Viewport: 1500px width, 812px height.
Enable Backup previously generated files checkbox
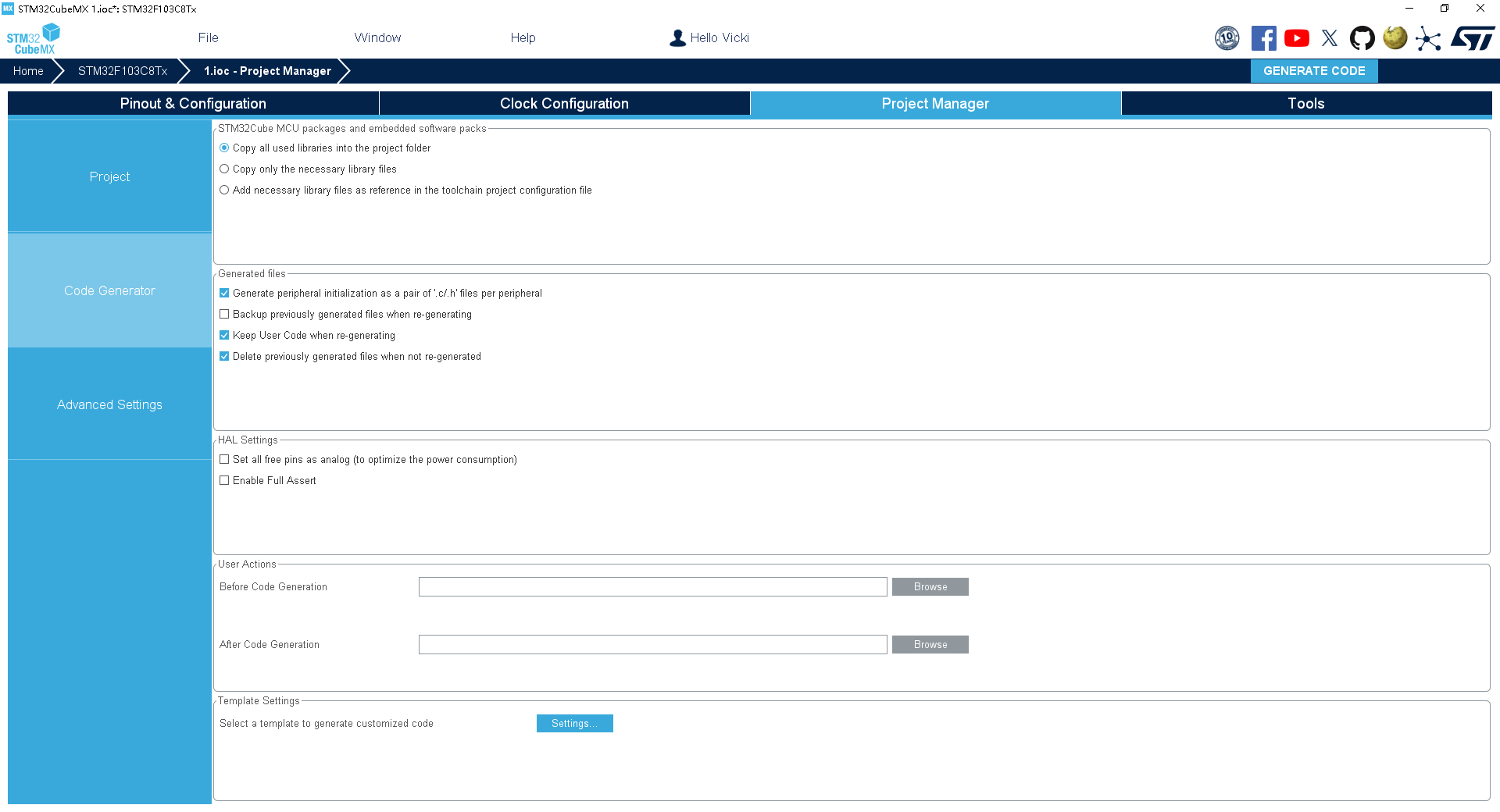[x=224, y=314]
